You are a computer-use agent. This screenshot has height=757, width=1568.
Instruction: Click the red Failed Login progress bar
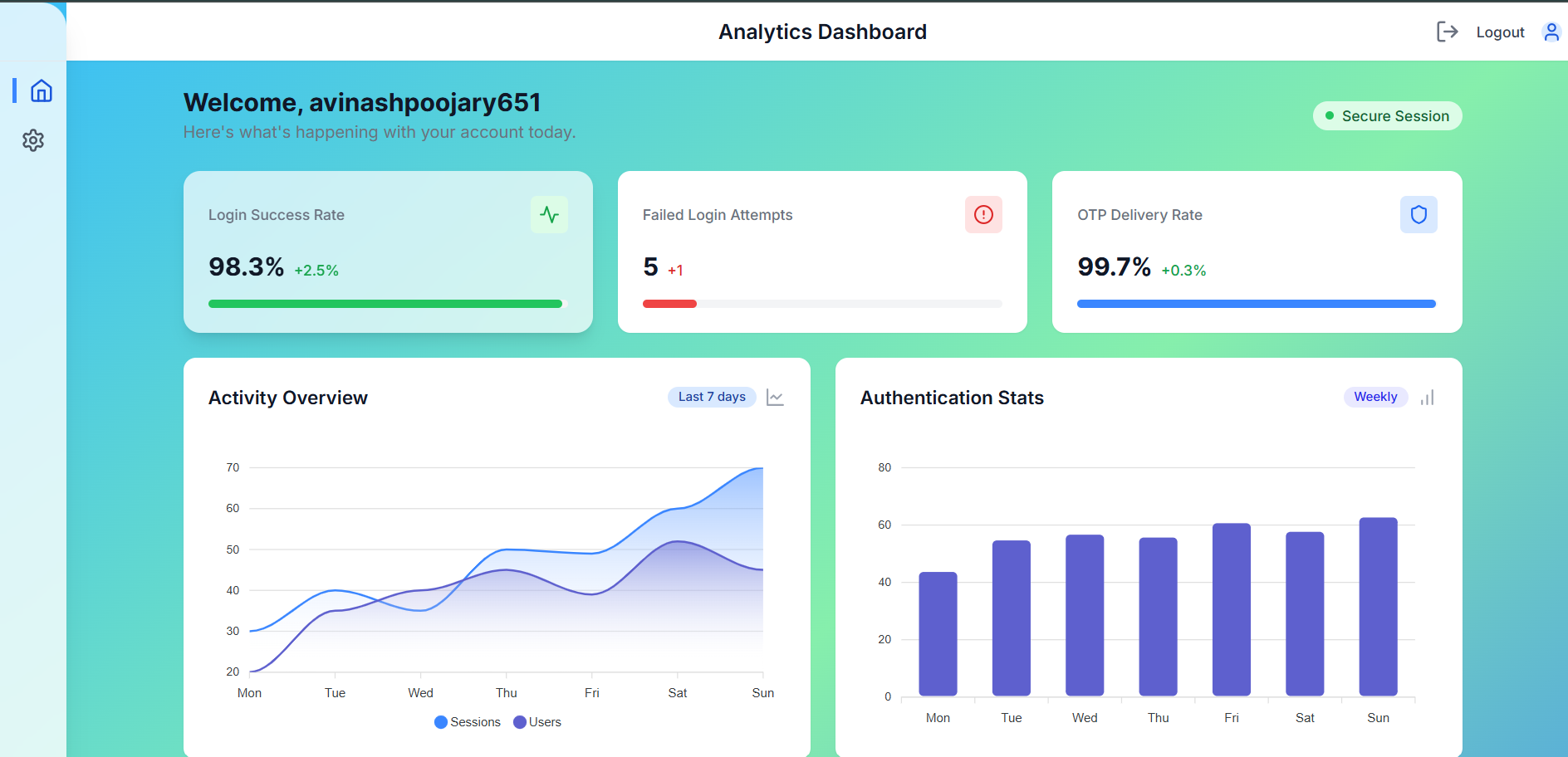669,304
